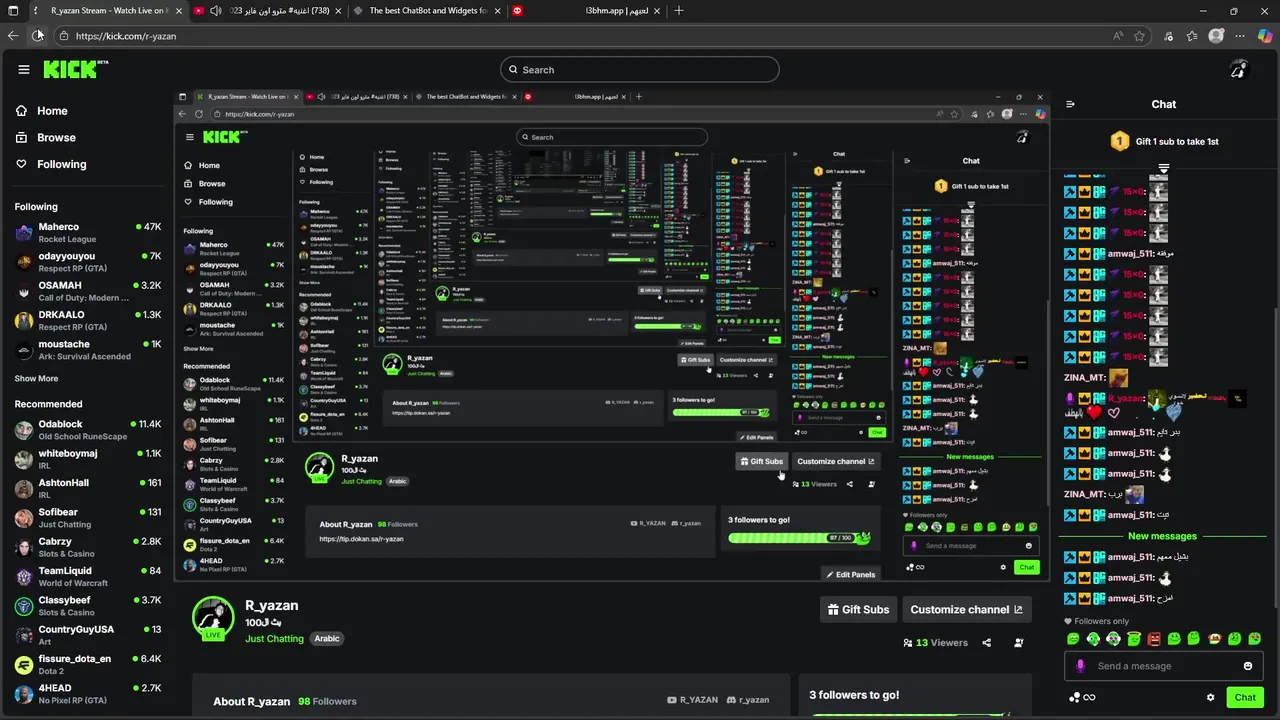
Task: Add page to favorites star icon
Action: pyautogui.click(x=1139, y=36)
